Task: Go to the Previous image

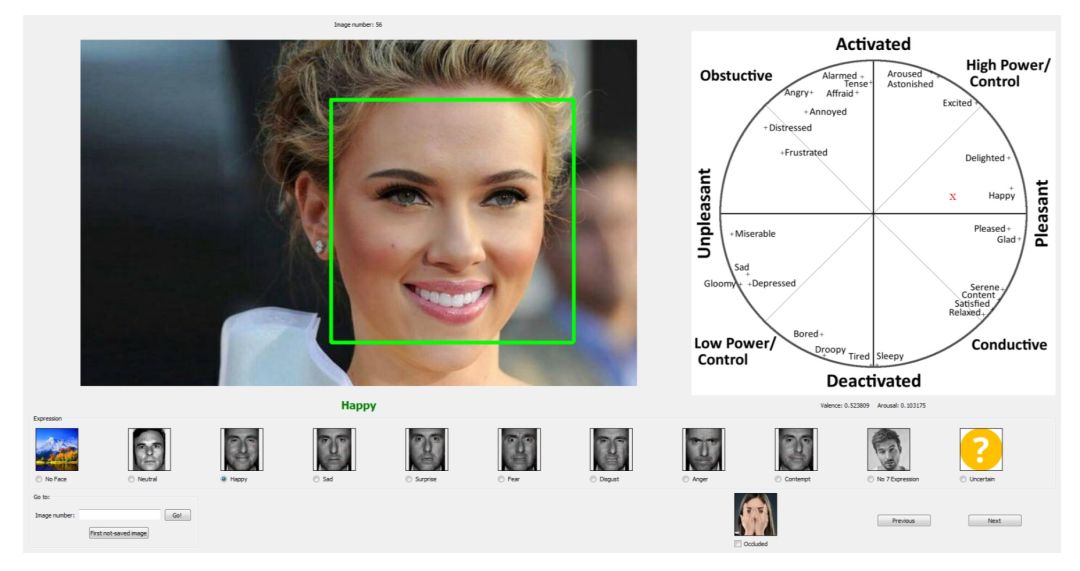Action: (904, 521)
